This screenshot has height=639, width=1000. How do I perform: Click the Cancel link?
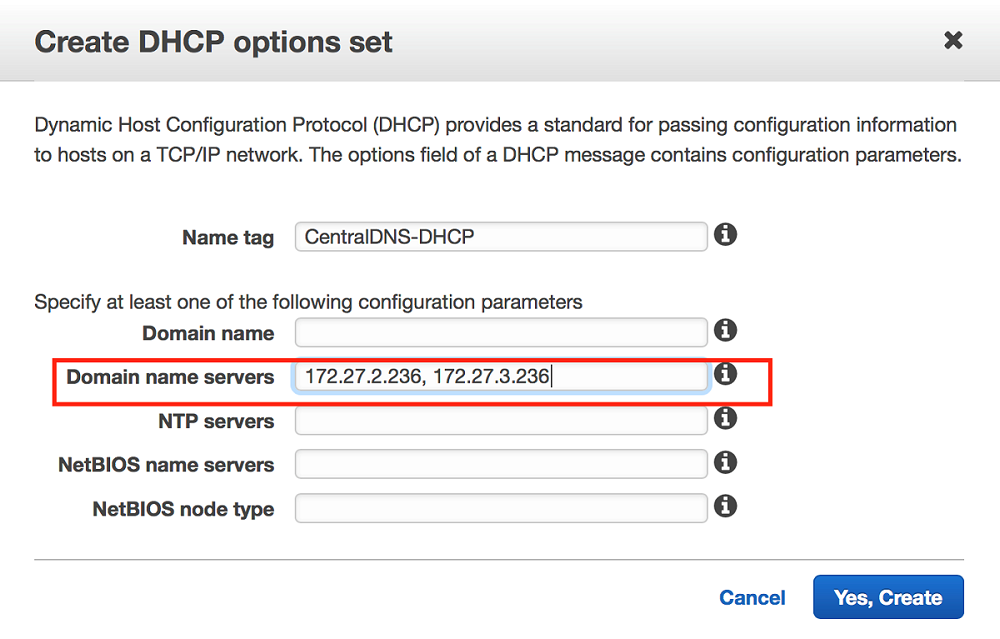coord(752,597)
